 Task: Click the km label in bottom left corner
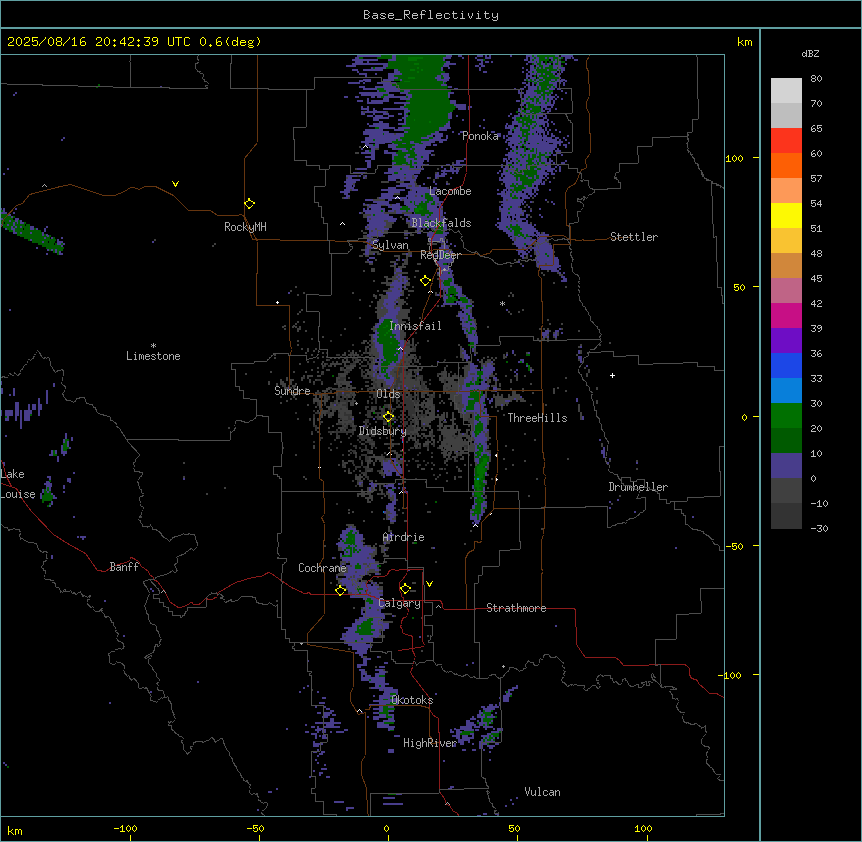pos(15,830)
